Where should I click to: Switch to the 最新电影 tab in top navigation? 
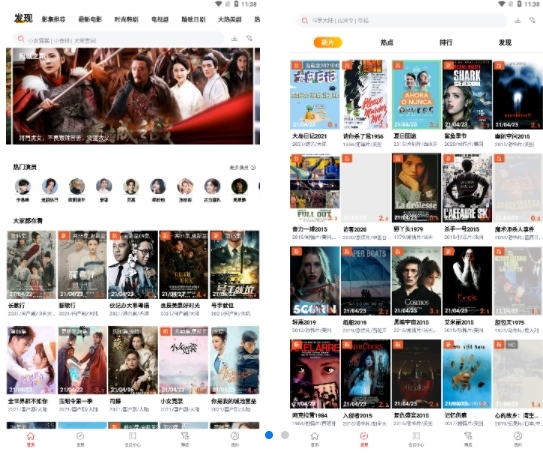click(x=90, y=19)
